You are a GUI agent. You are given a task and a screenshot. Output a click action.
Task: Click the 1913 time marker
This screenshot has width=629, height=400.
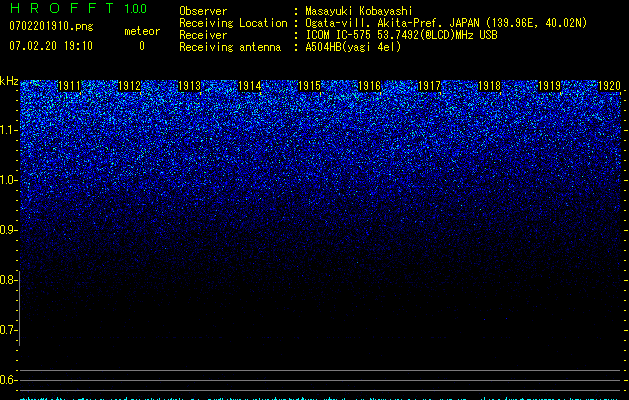tap(189, 86)
